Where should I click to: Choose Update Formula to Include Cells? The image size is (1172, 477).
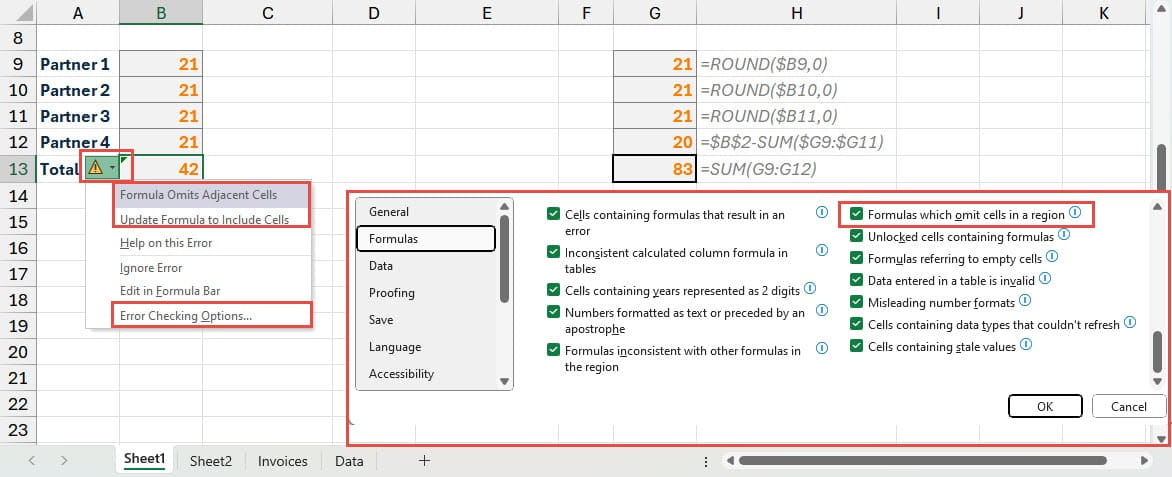pyautogui.click(x=204, y=219)
